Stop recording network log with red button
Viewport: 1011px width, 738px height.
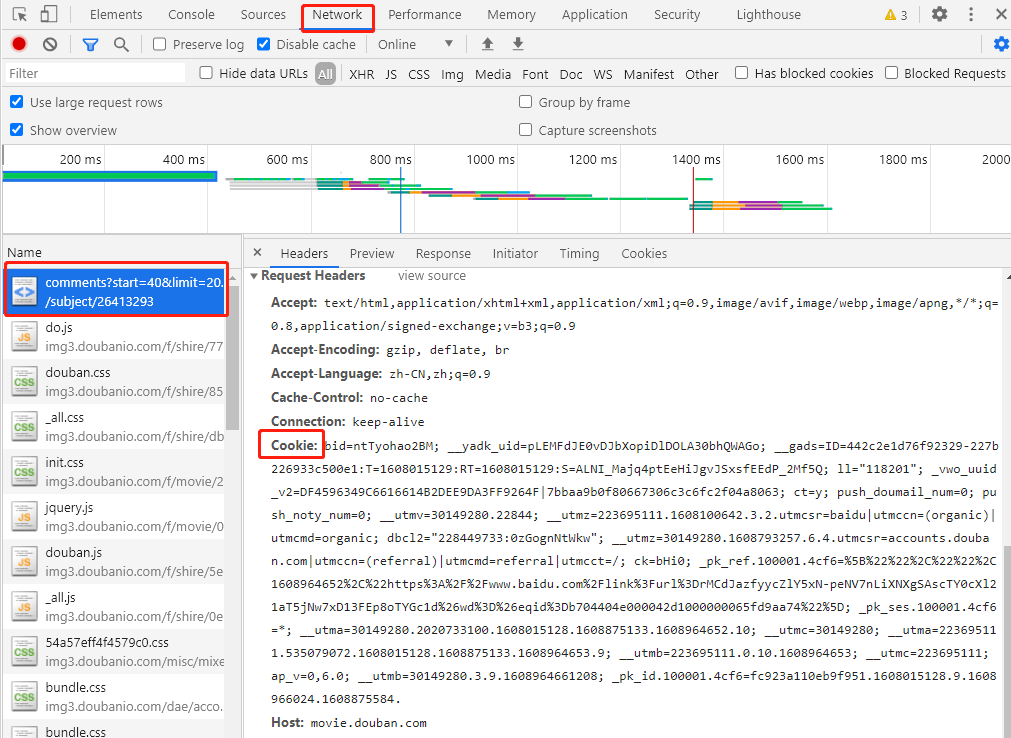(18, 44)
